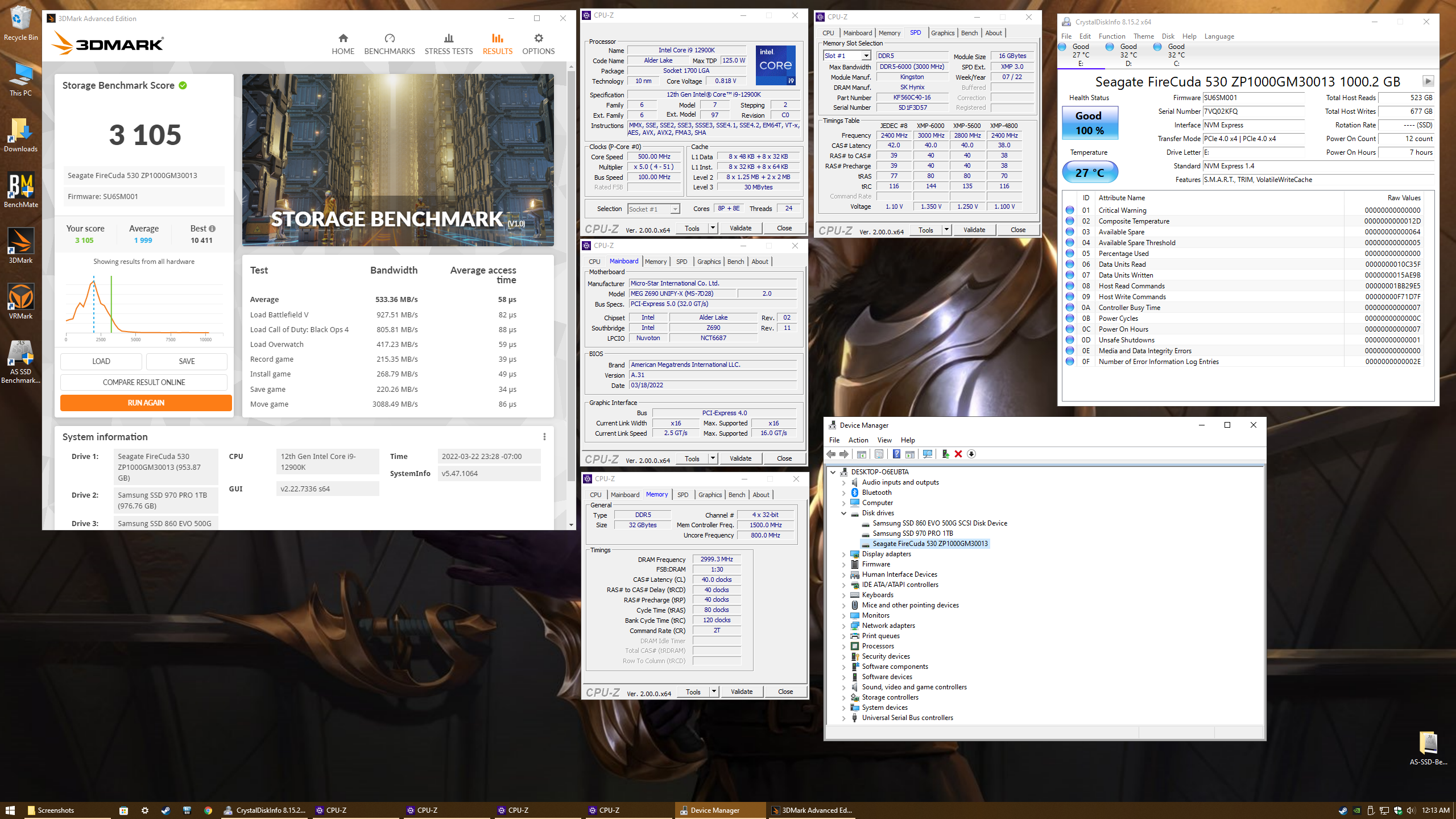Click red X Uninstall device icon
The image size is (1456, 819).
pyautogui.click(x=958, y=454)
